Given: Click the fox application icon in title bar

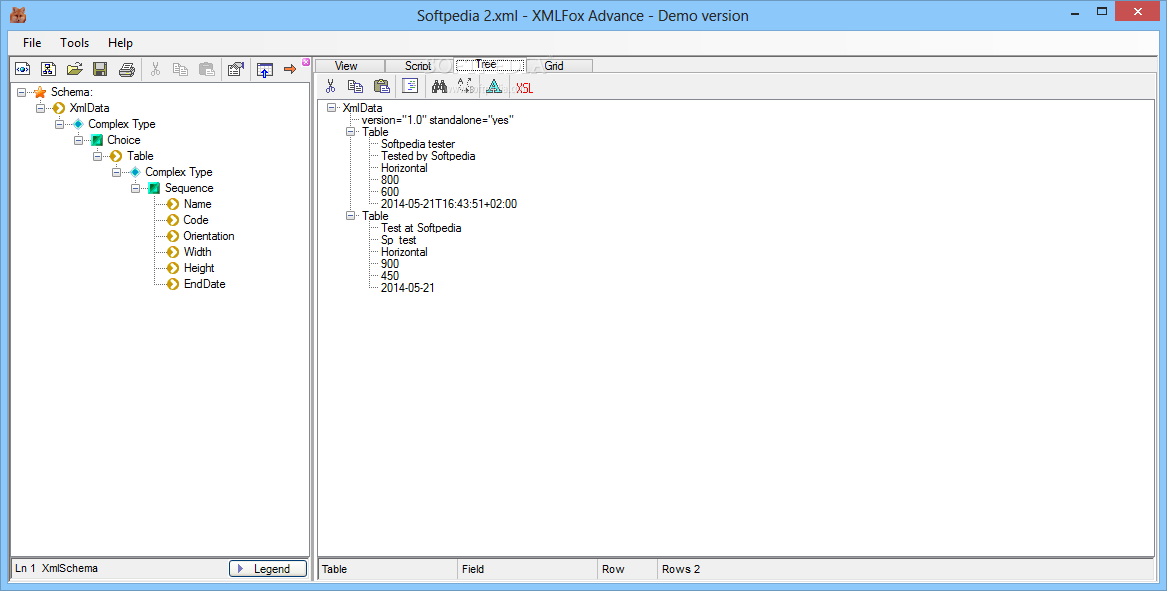Looking at the screenshot, I should coord(19,15).
